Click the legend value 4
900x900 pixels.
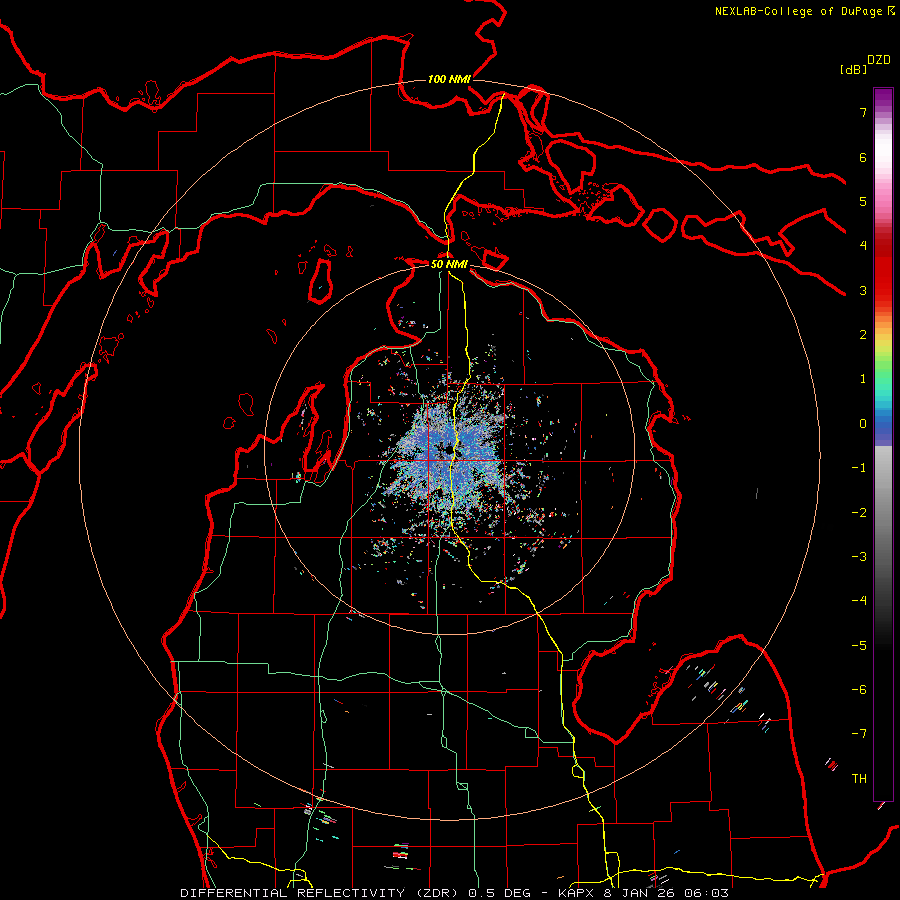click(x=863, y=246)
